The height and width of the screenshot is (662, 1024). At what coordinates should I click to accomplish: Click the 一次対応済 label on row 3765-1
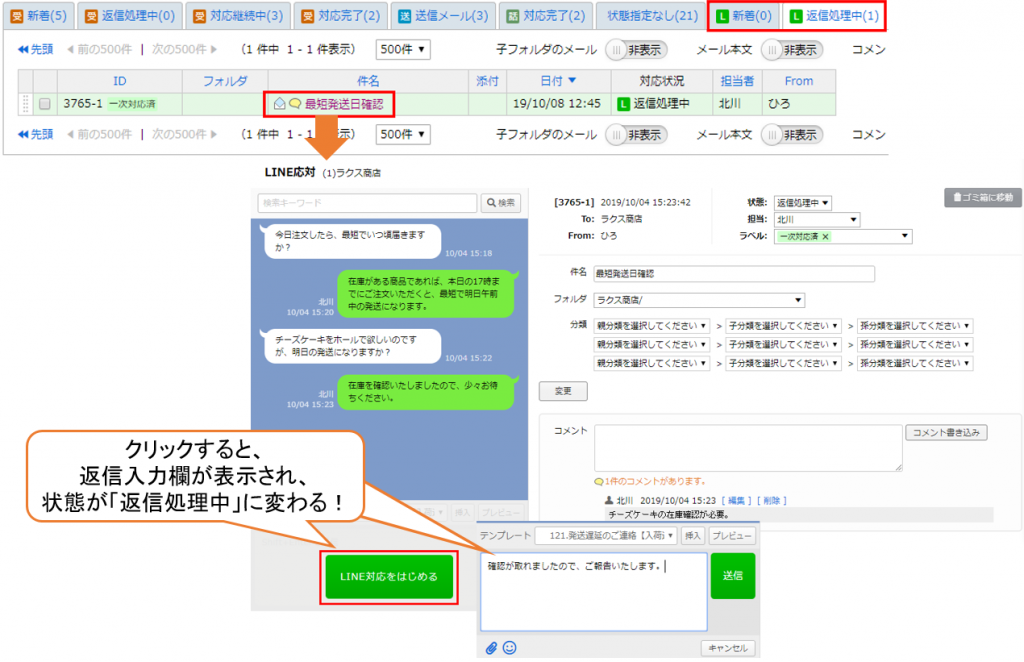[132, 104]
